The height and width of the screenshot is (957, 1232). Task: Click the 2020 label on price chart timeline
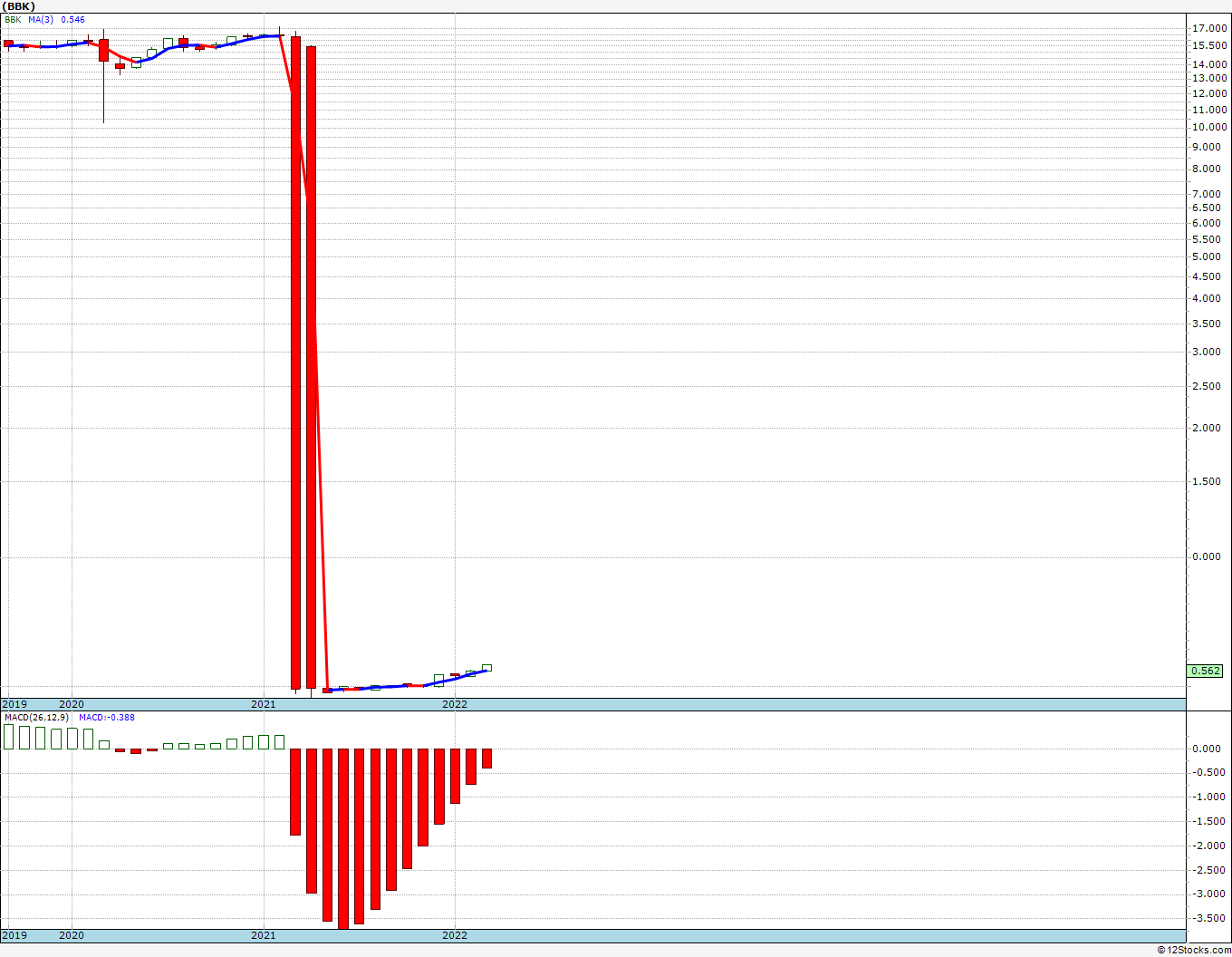[x=72, y=704]
